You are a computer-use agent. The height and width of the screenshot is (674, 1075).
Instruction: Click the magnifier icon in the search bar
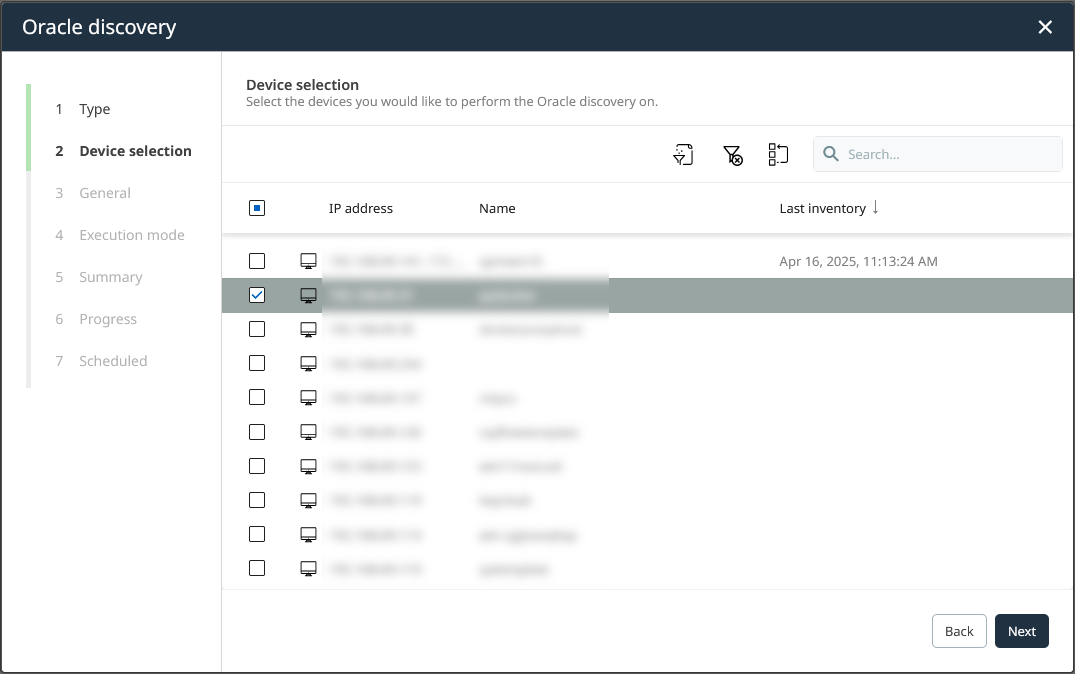click(831, 154)
